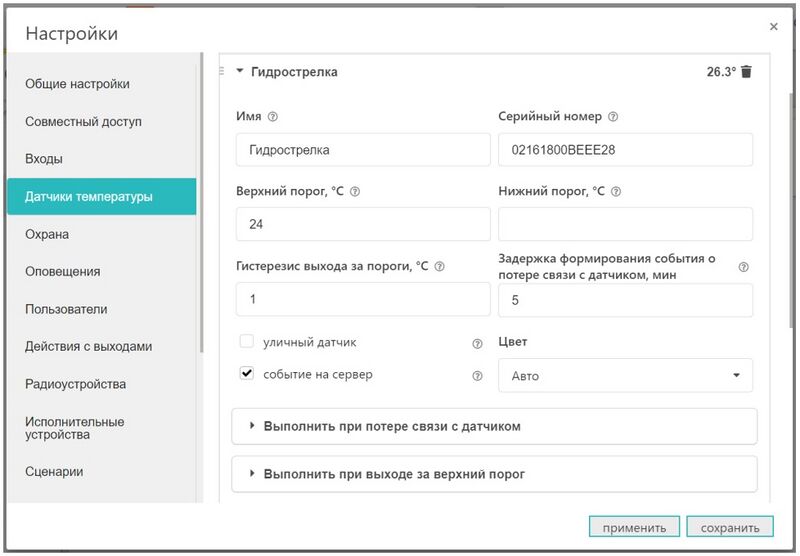Image resolution: width=800 pixels, height=556 pixels.
Task: Show help for Гистерезис выхода за пороги
Action: tap(439, 266)
